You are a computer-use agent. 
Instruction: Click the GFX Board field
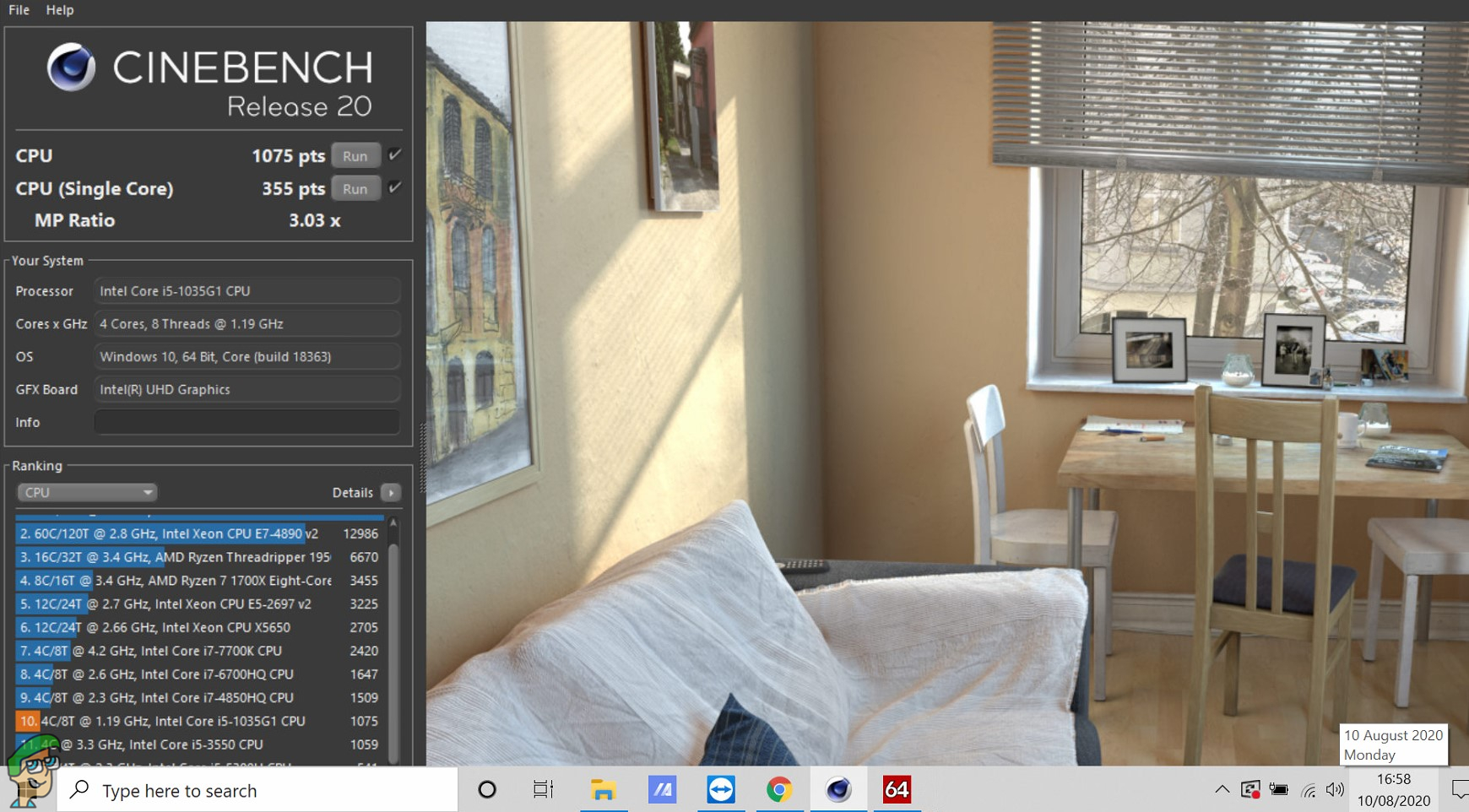tap(247, 389)
